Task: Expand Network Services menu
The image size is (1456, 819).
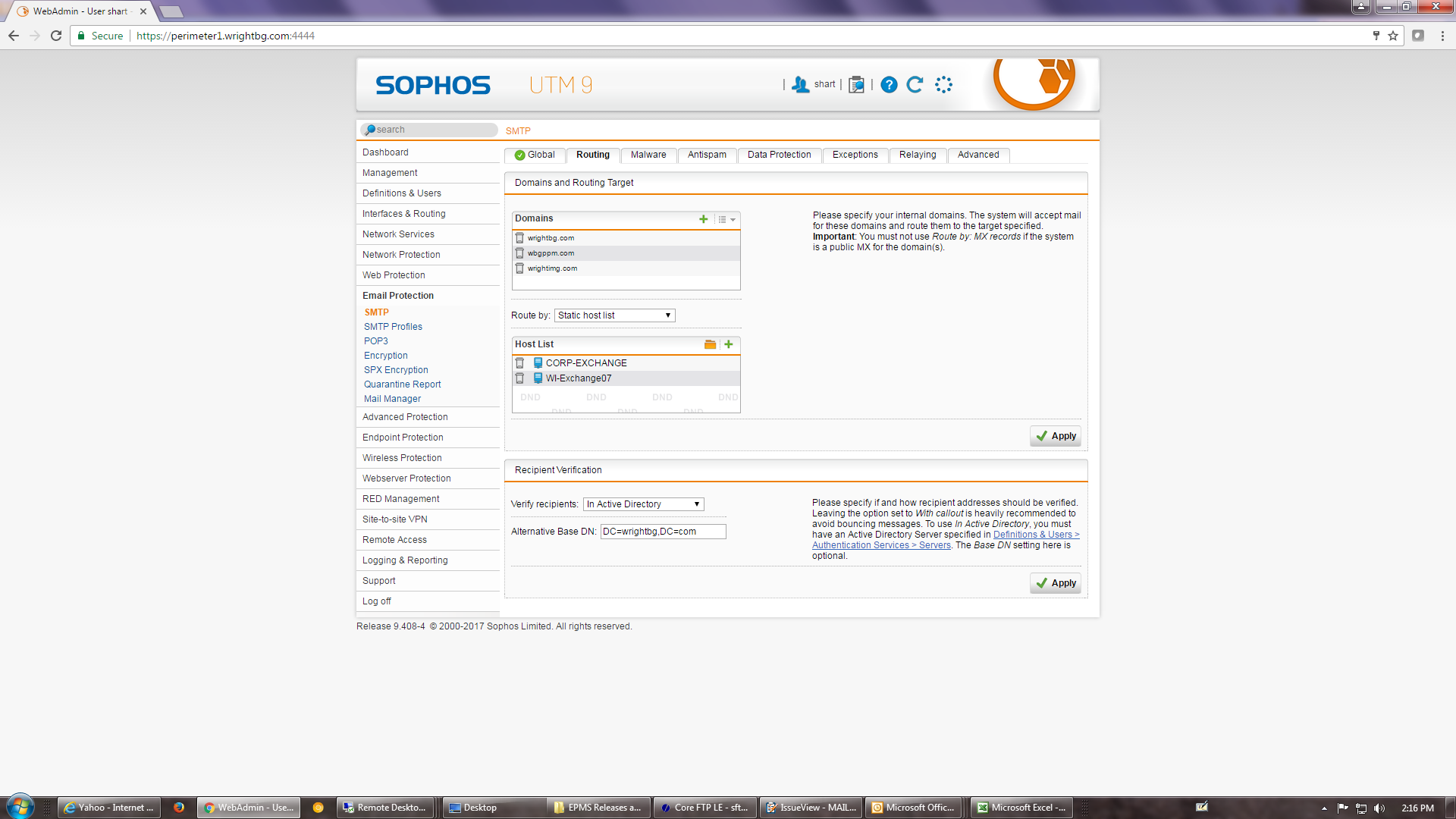Action: pyautogui.click(x=428, y=234)
